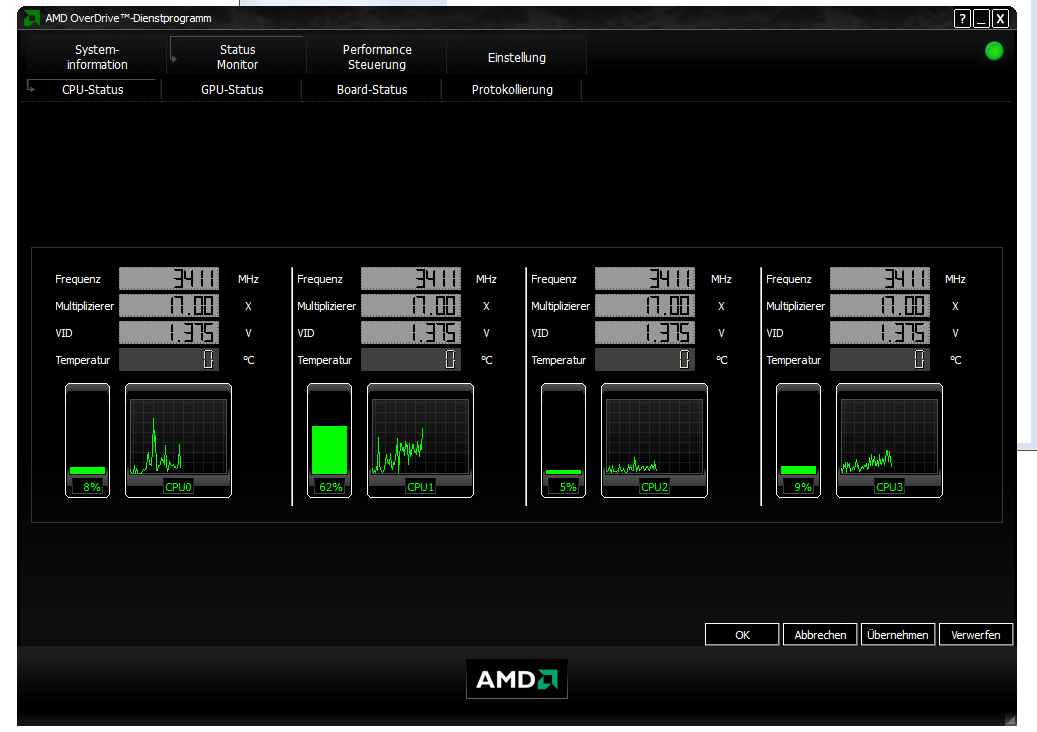Click the AMD OverDrive title bar icon

coord(31,19)
